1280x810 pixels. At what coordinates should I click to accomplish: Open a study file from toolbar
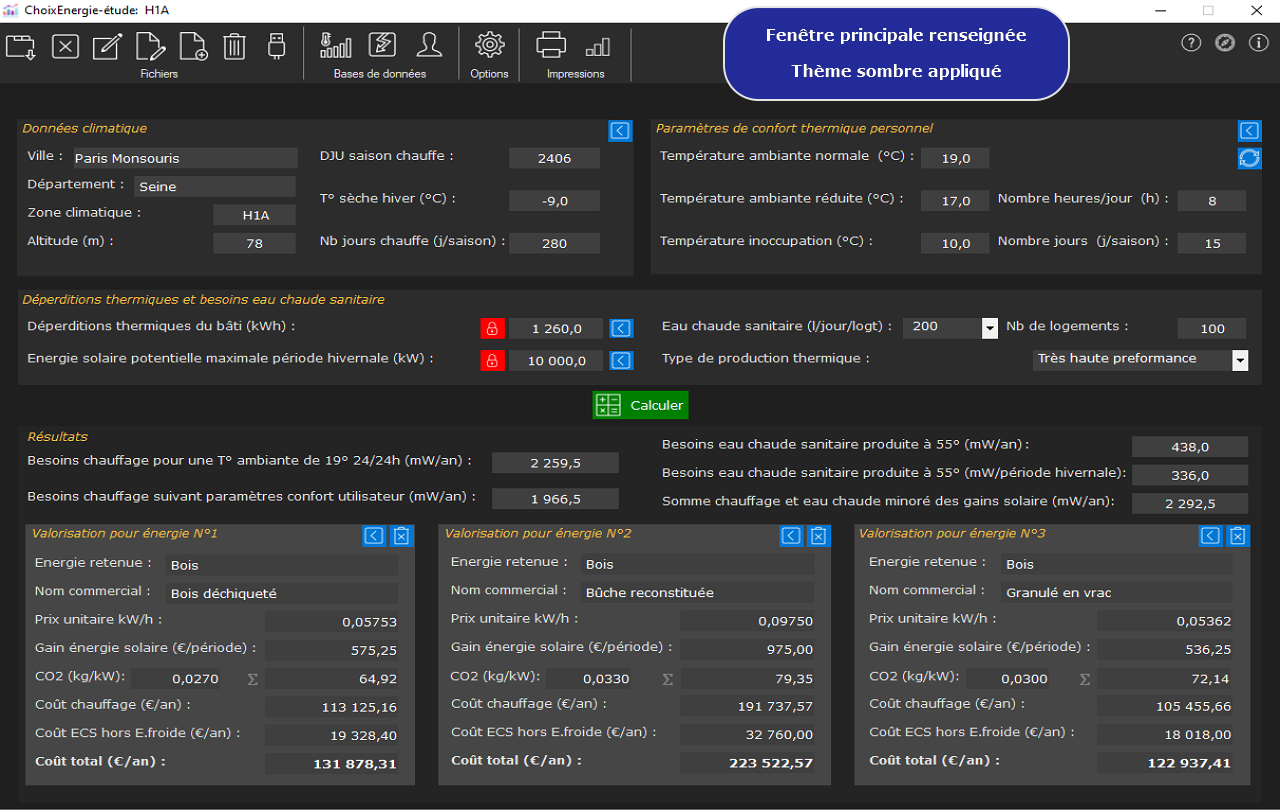tap(21, 47)
